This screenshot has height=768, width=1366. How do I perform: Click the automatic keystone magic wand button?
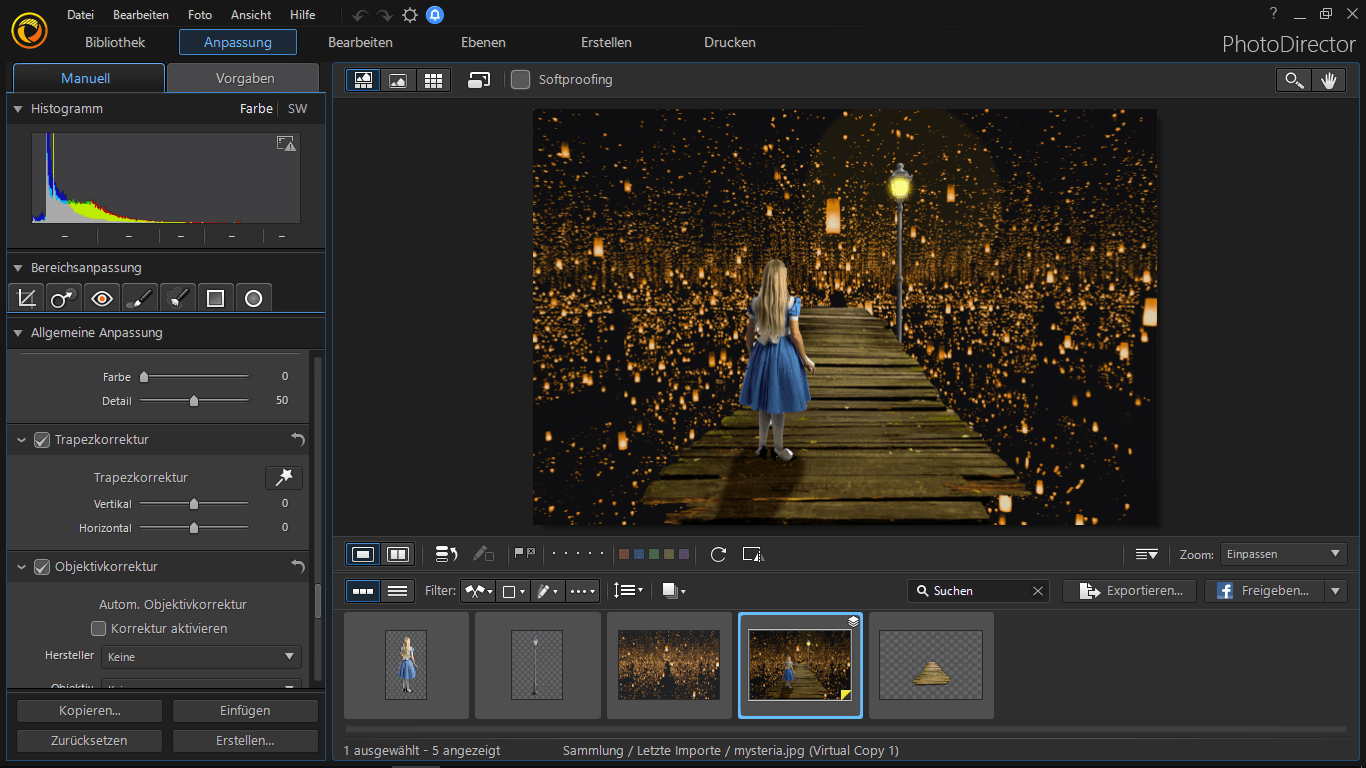click(x=283, y=477)
